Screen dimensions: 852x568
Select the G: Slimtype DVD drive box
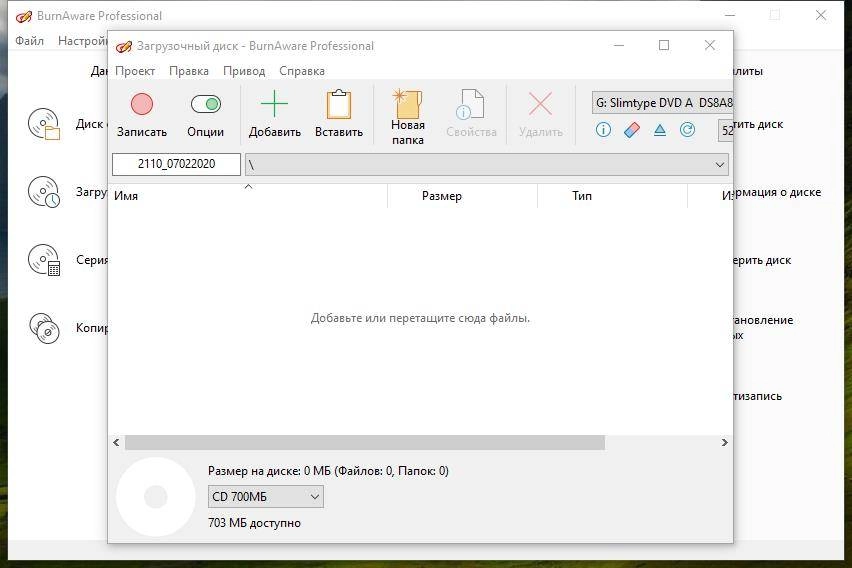coord(662,103)
